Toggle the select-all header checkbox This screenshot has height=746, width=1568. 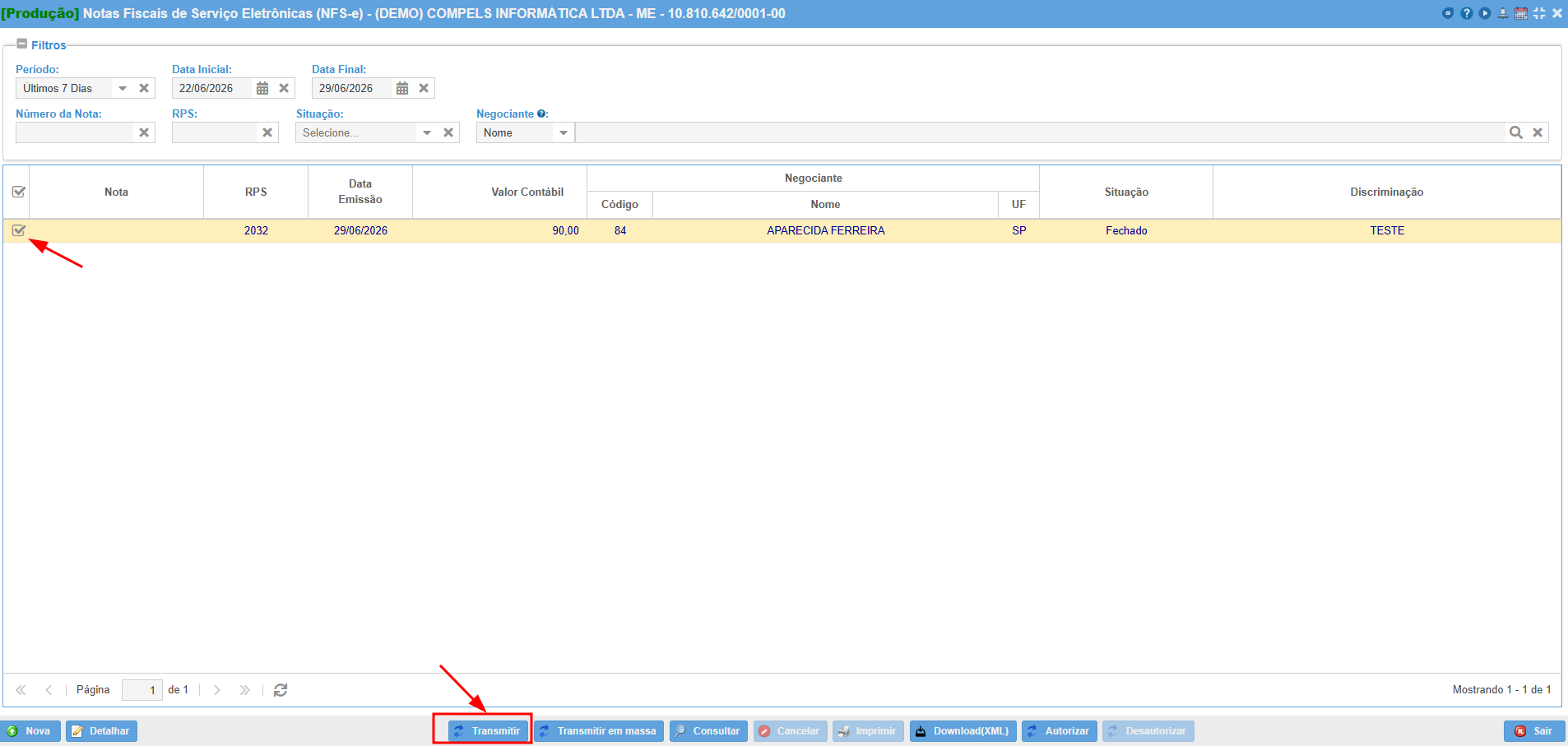coord(19,192)
